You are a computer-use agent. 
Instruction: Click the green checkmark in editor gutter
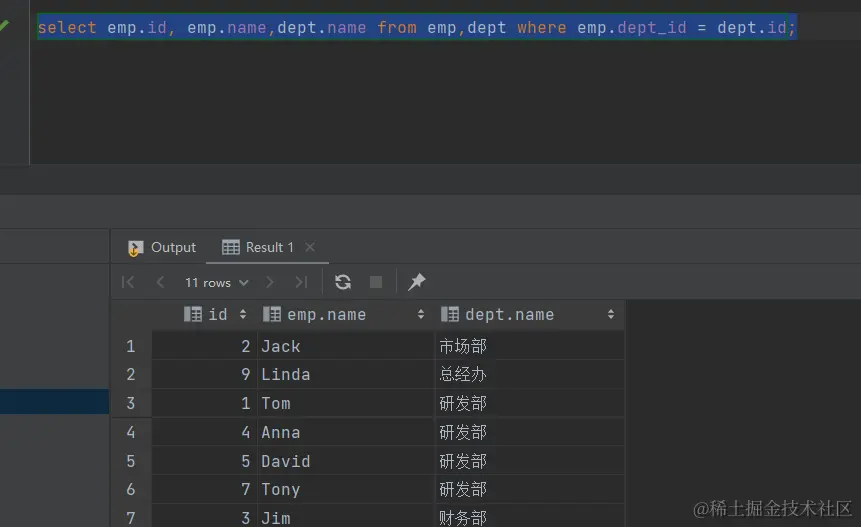4,26
